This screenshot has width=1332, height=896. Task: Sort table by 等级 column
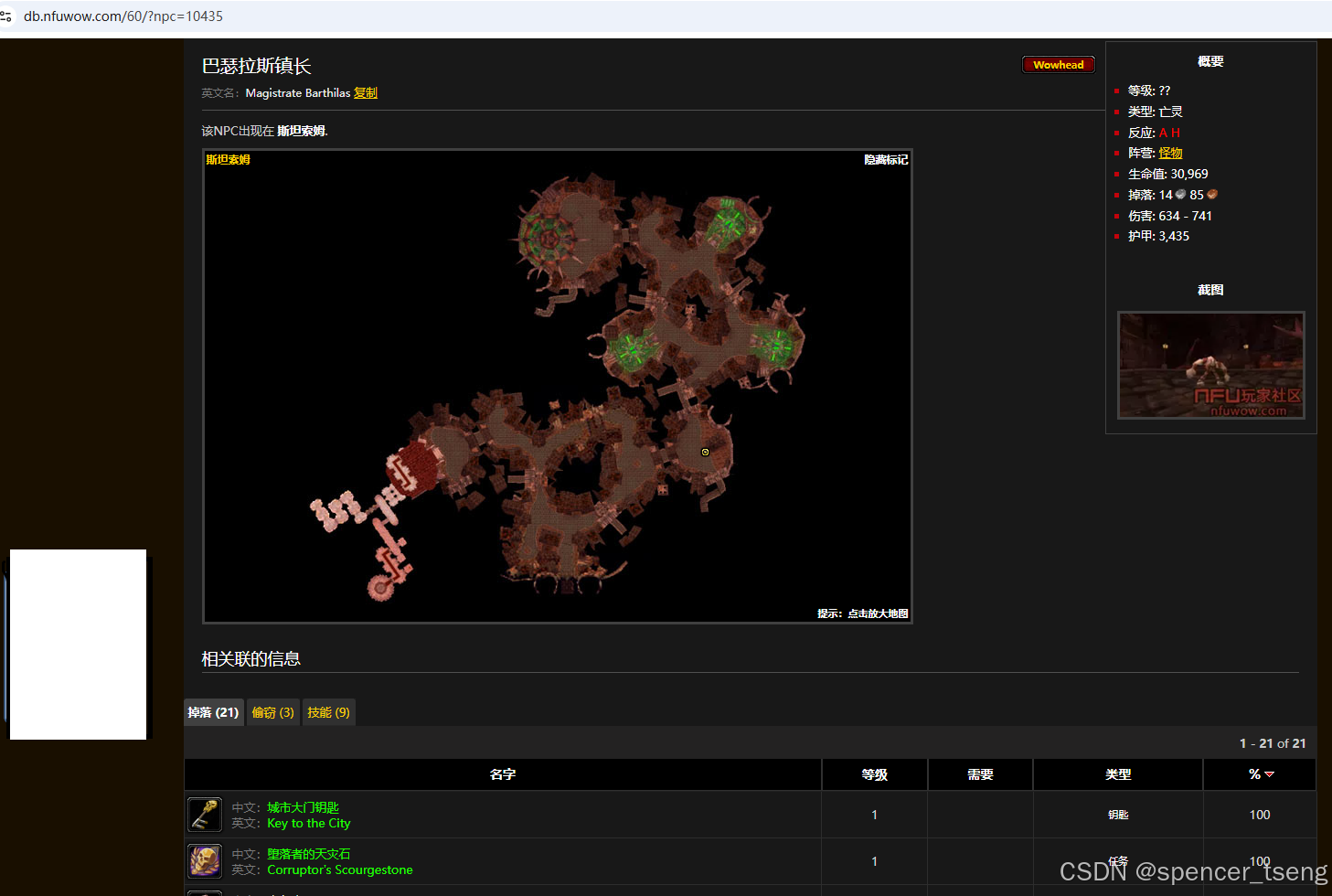875,774
